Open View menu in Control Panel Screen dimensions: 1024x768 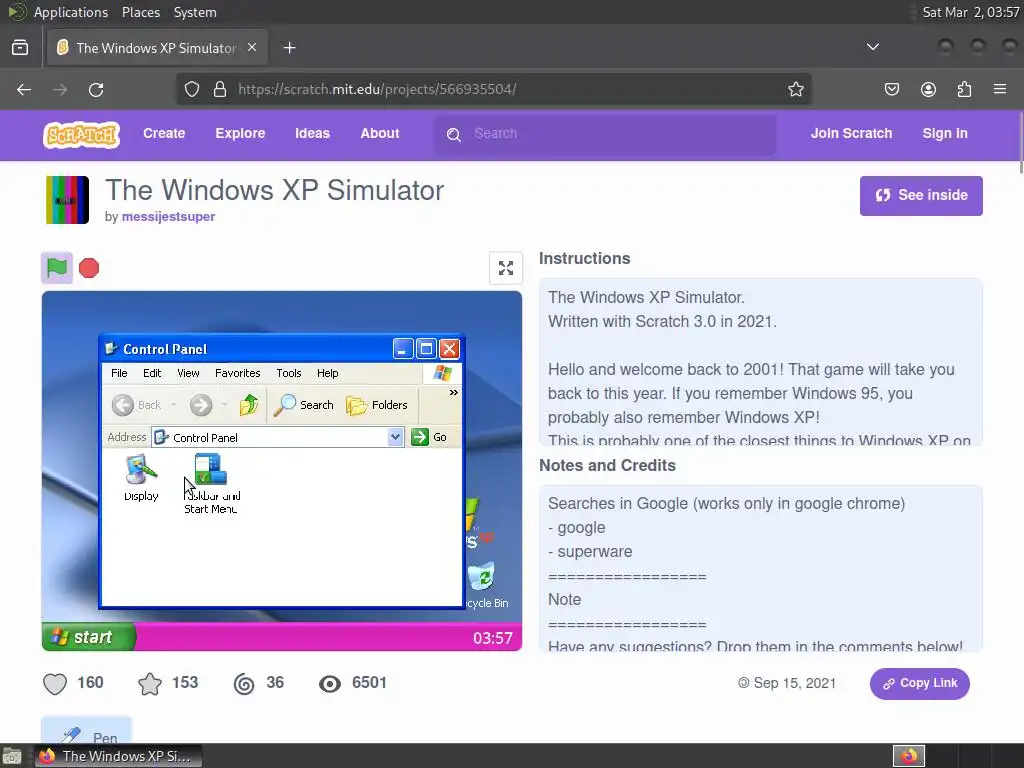(x=188, y=373)
